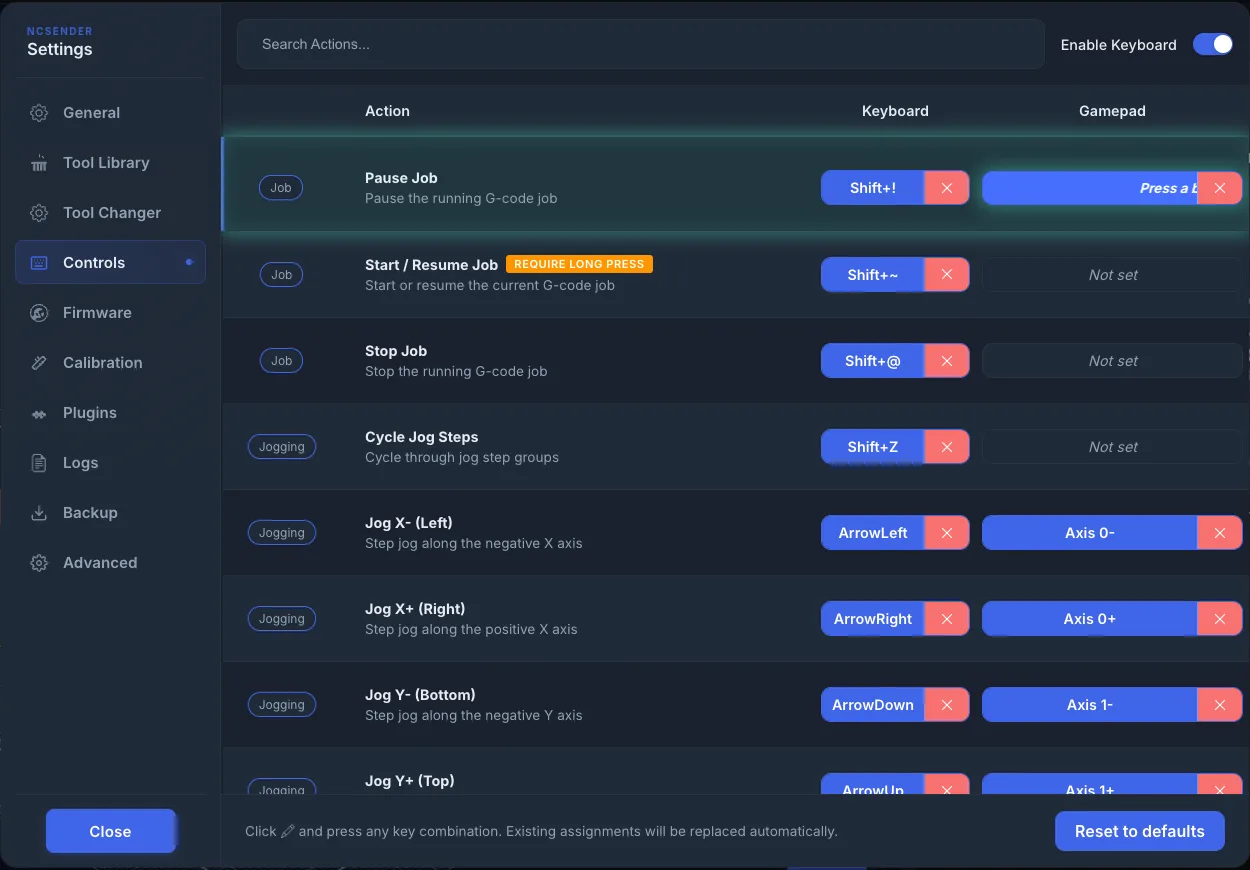Remove the Axis 0- gamepad binding
Viewport: 1250px width, 870px height.
pos(1220,533)
